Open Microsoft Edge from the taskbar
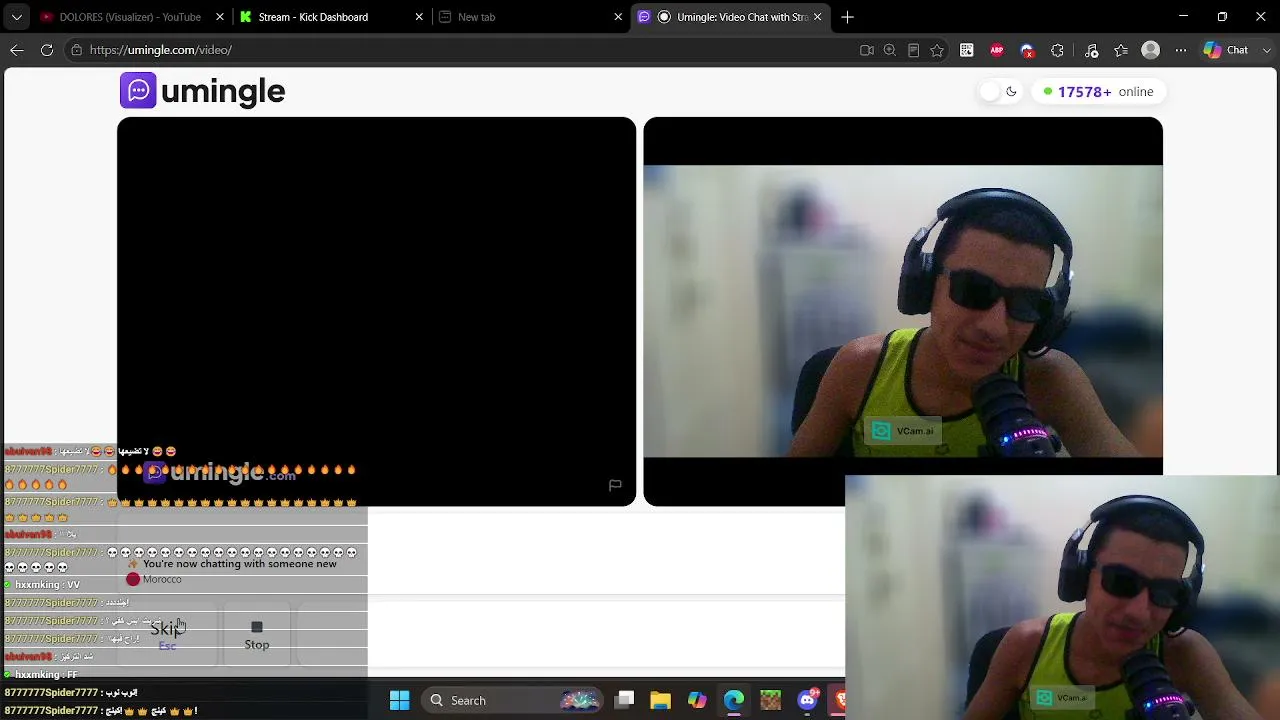 coord(733,700)
